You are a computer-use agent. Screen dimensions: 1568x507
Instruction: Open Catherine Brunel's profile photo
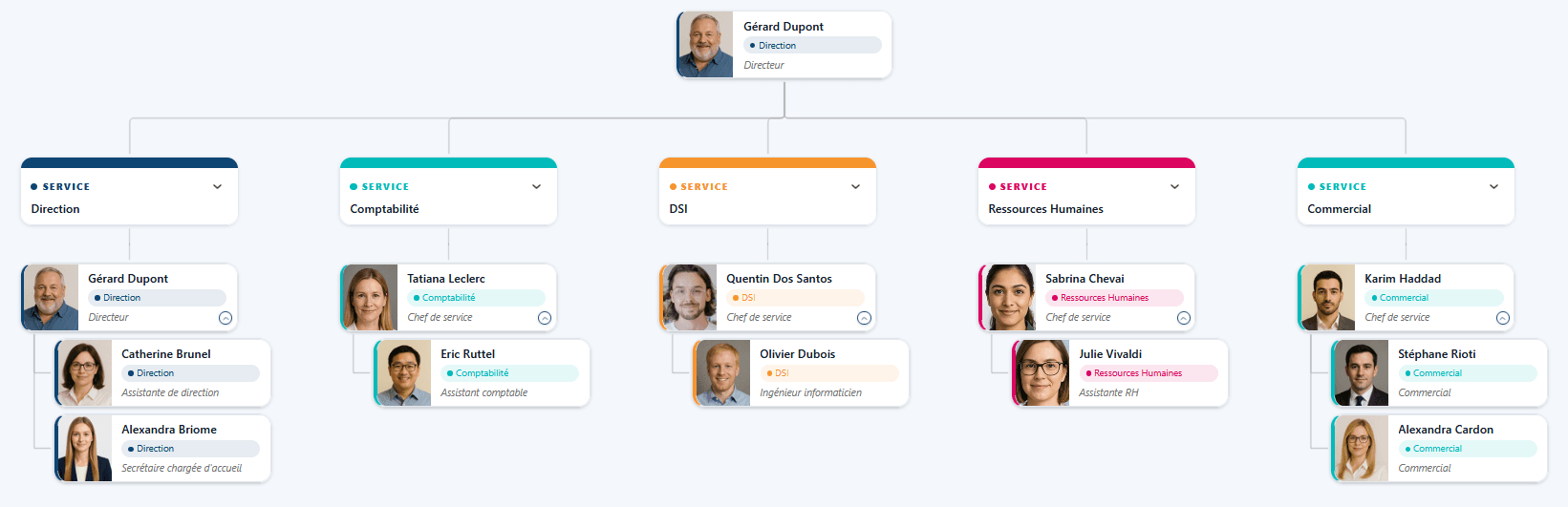[84, 373]
